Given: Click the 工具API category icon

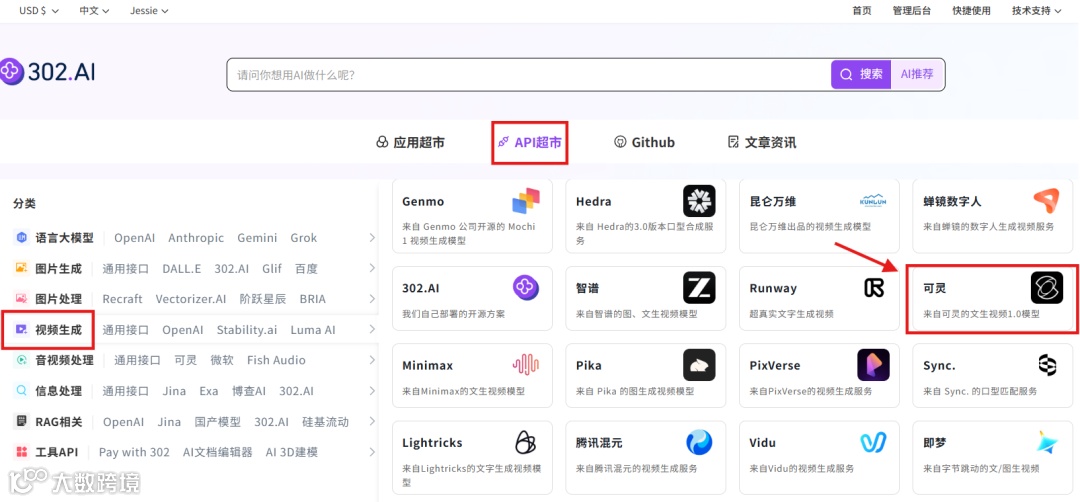Looking at the screenshot, I should tap(21, 452).
